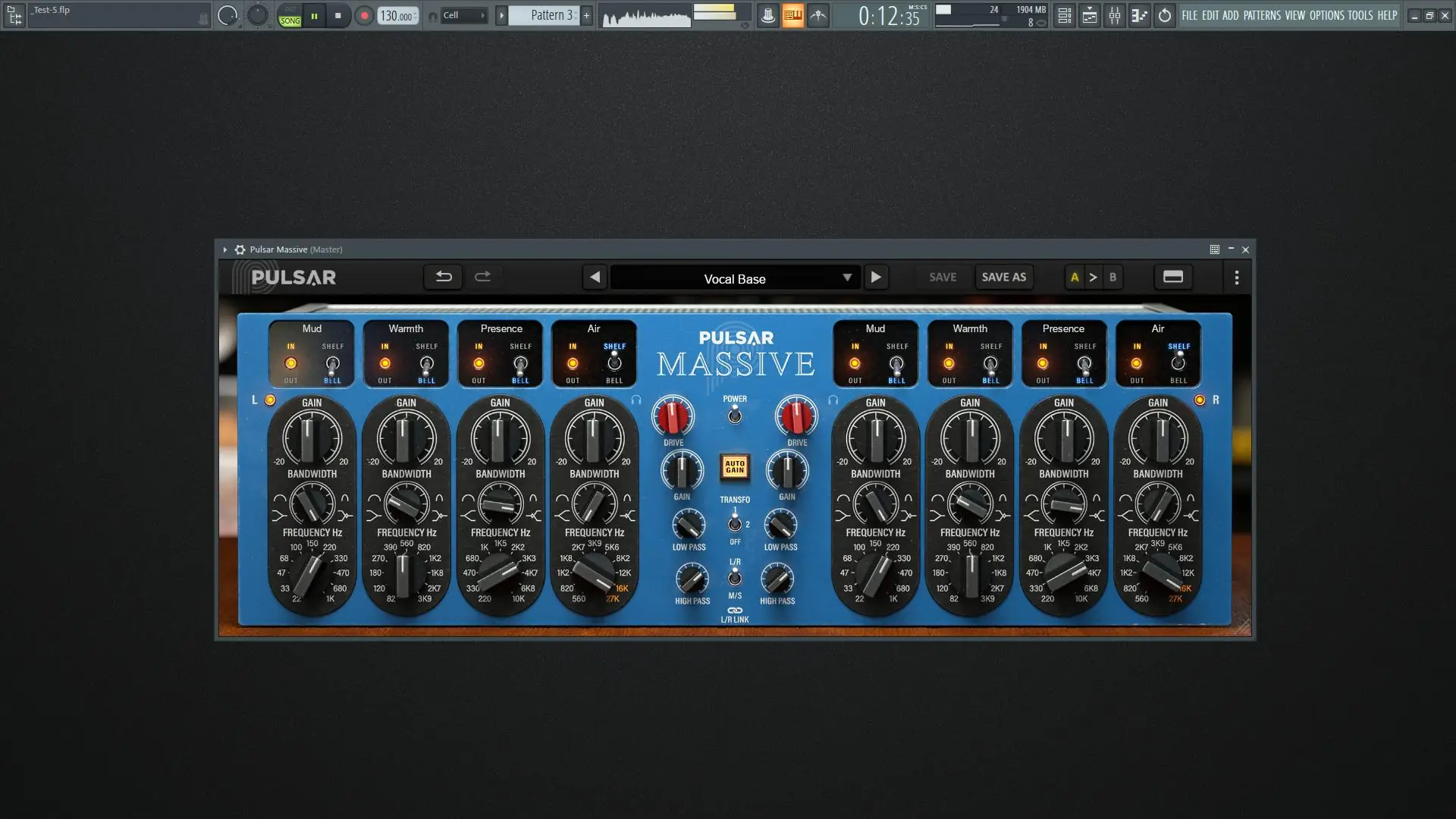
Task: Click the redo arrow in Pulsar Massive
Action: (x=483, y=277)
